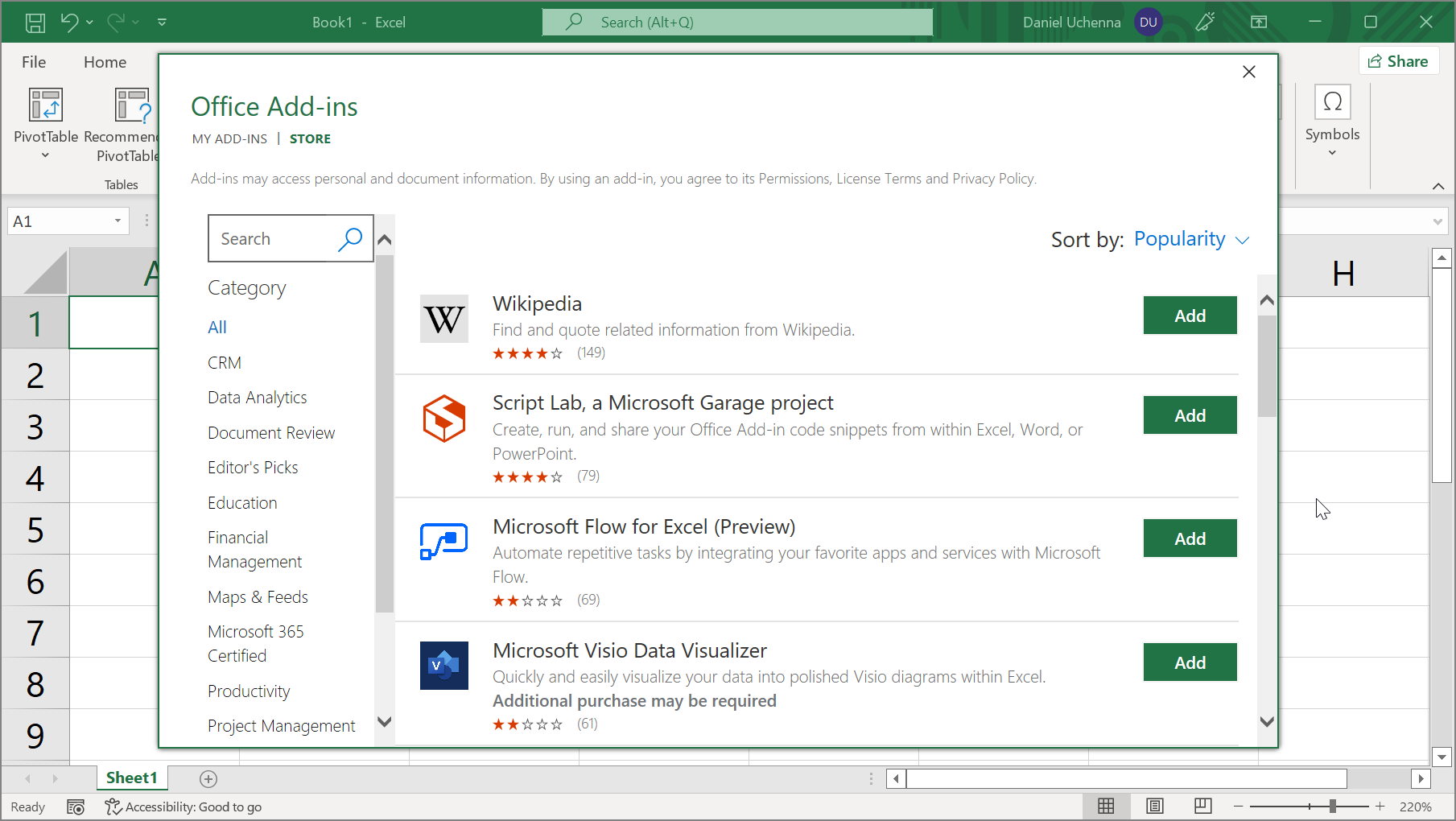
Task: Switch to Page Layout view
Action: pos(1154,807)
